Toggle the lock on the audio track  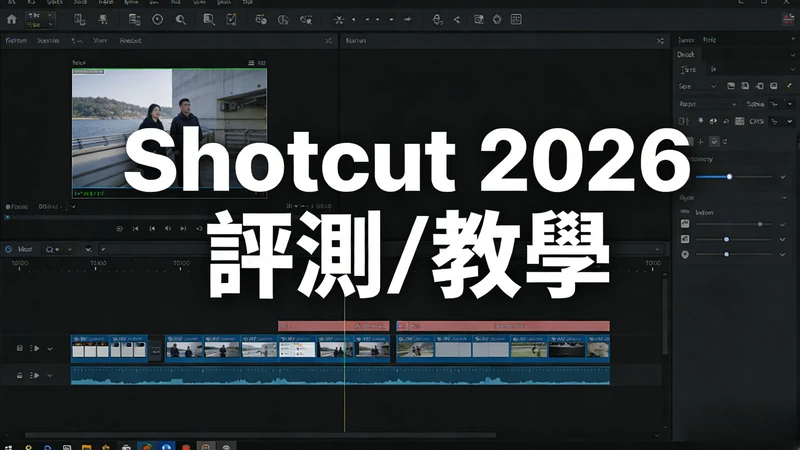[x=21, y=375]
